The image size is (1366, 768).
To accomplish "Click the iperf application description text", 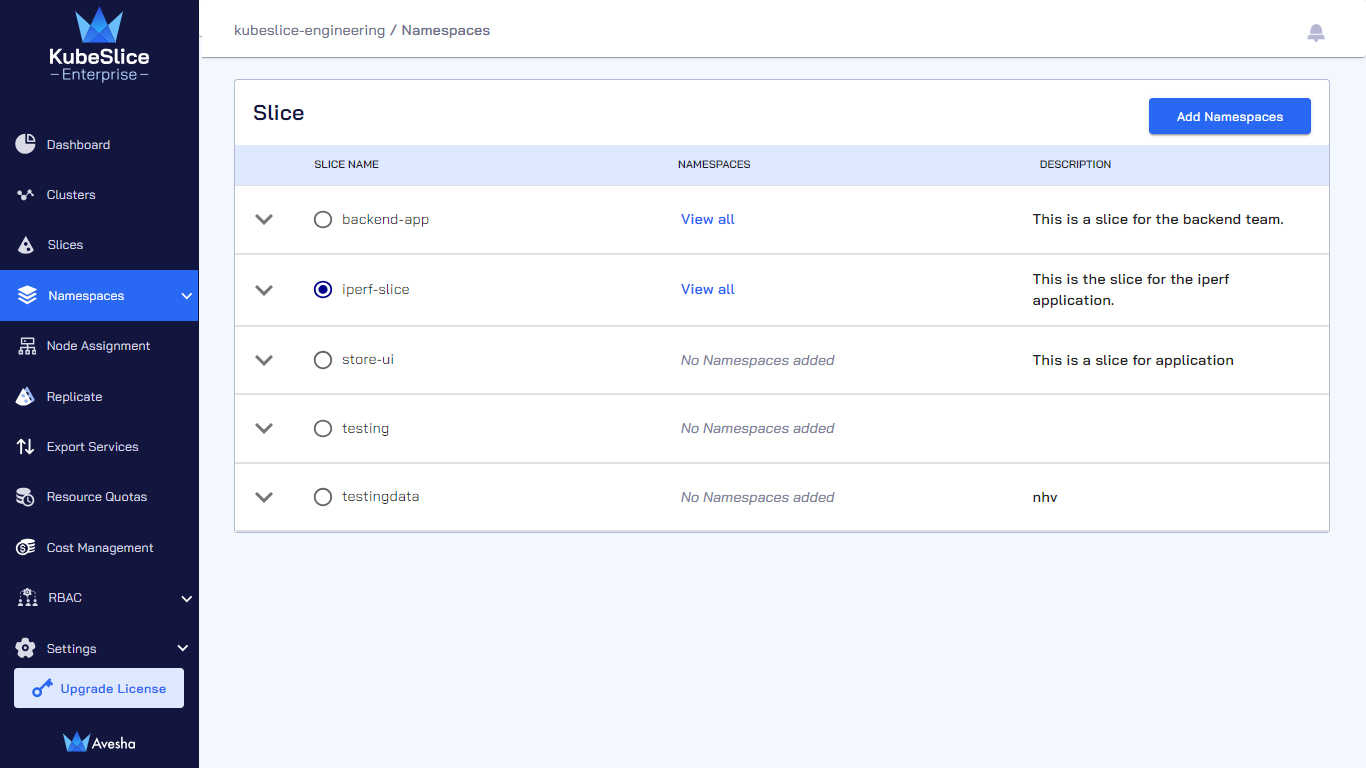I will [x=1131, y=289].
